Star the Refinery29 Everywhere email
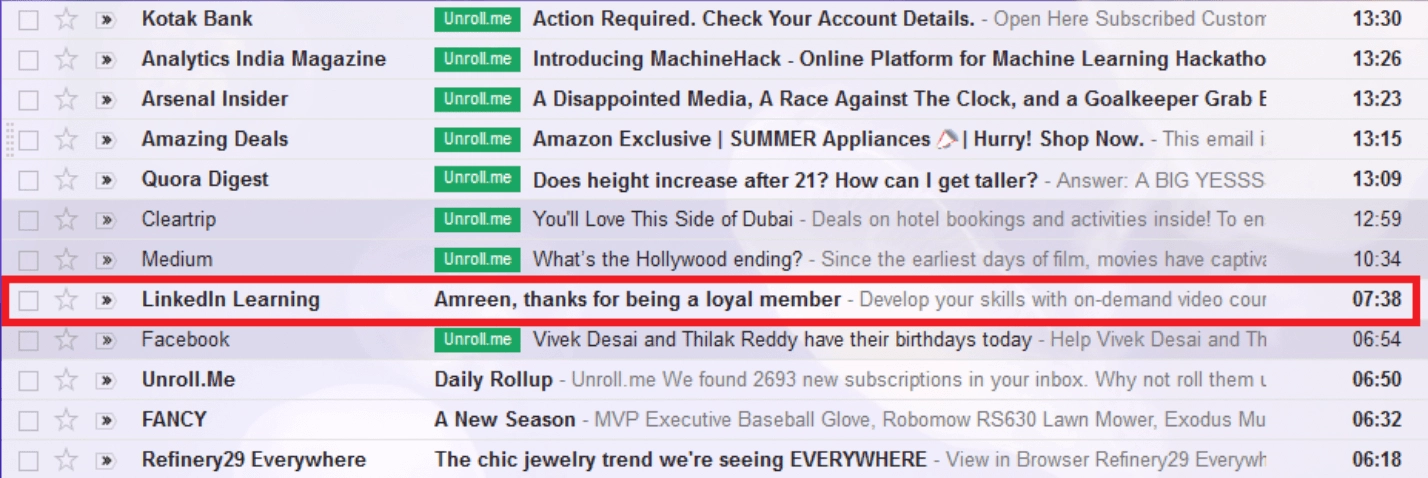This screenshot has height=478, width=1428. pos(66,459)
